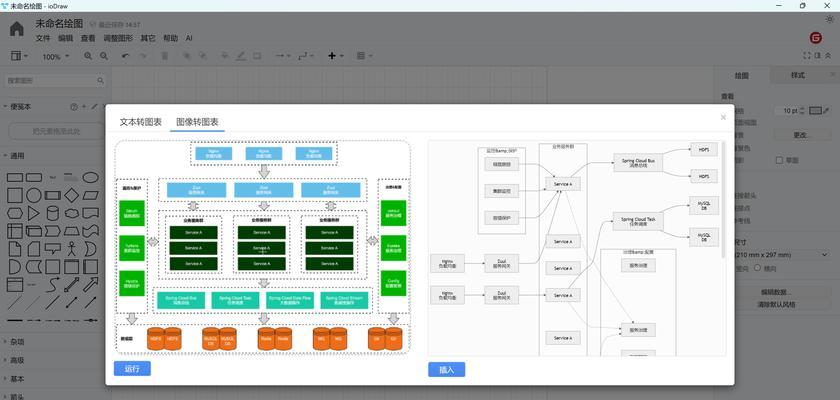Viewport: 840px width, 400px height.
Task: Click the scratchpad edit pencil icon
Action: (x=95, y=107)
